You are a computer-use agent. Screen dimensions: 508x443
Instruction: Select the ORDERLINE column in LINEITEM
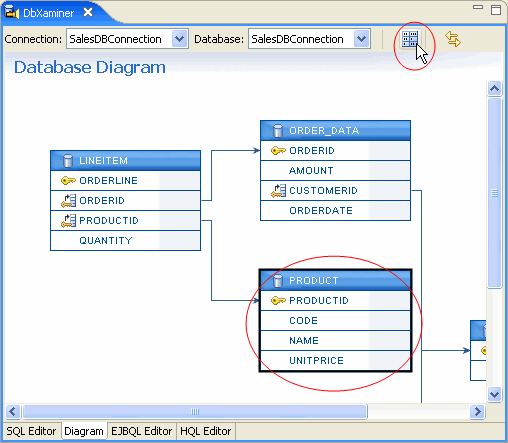tap(125, 181)
